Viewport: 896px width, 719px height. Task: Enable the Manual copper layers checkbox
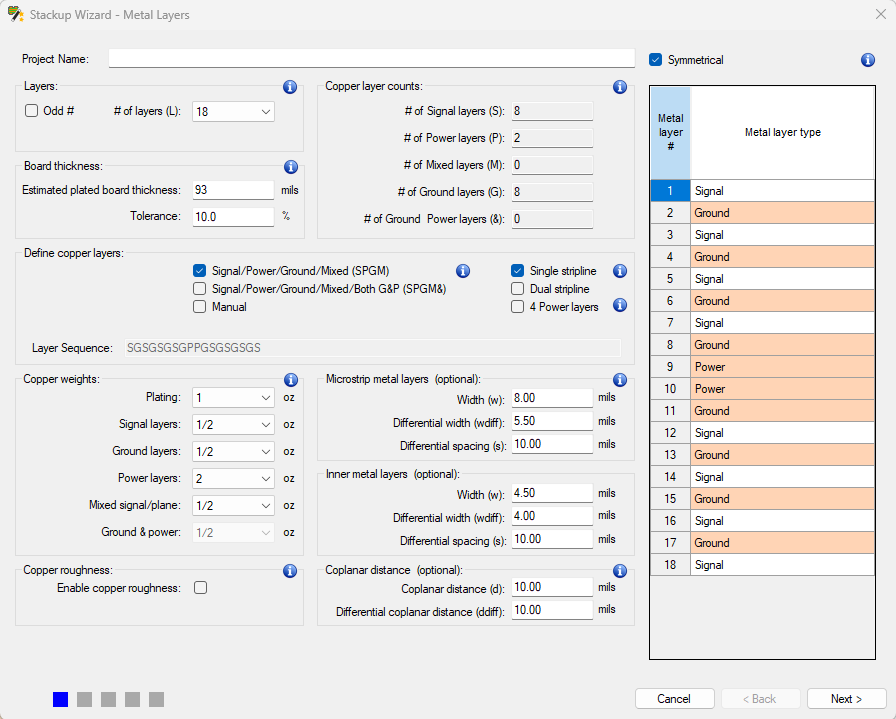[199, 307]
